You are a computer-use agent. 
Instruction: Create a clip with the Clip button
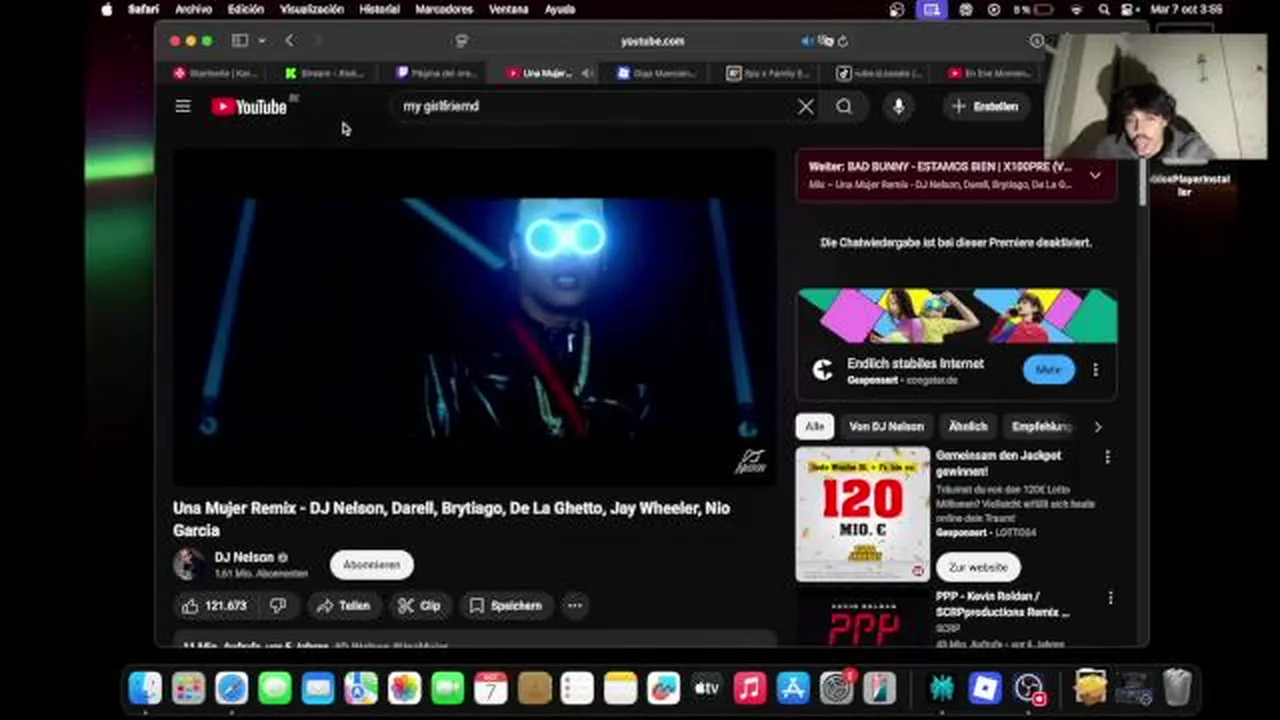(x=419, y=605)
